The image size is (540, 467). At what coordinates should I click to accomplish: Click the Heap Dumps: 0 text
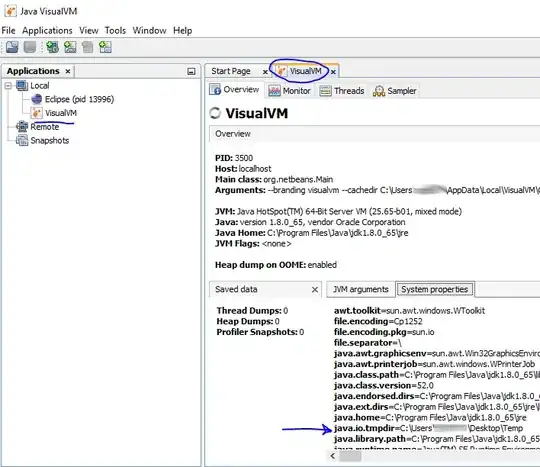click(248, 321)
